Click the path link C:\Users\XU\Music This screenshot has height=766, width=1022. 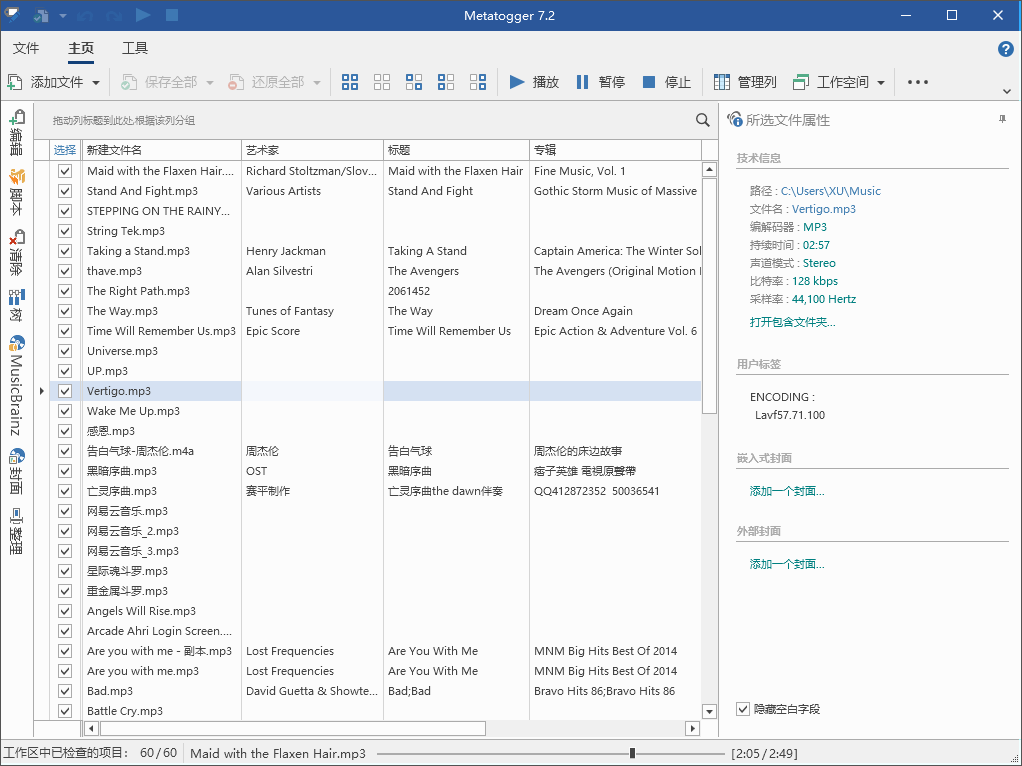[x=830, y=191]
